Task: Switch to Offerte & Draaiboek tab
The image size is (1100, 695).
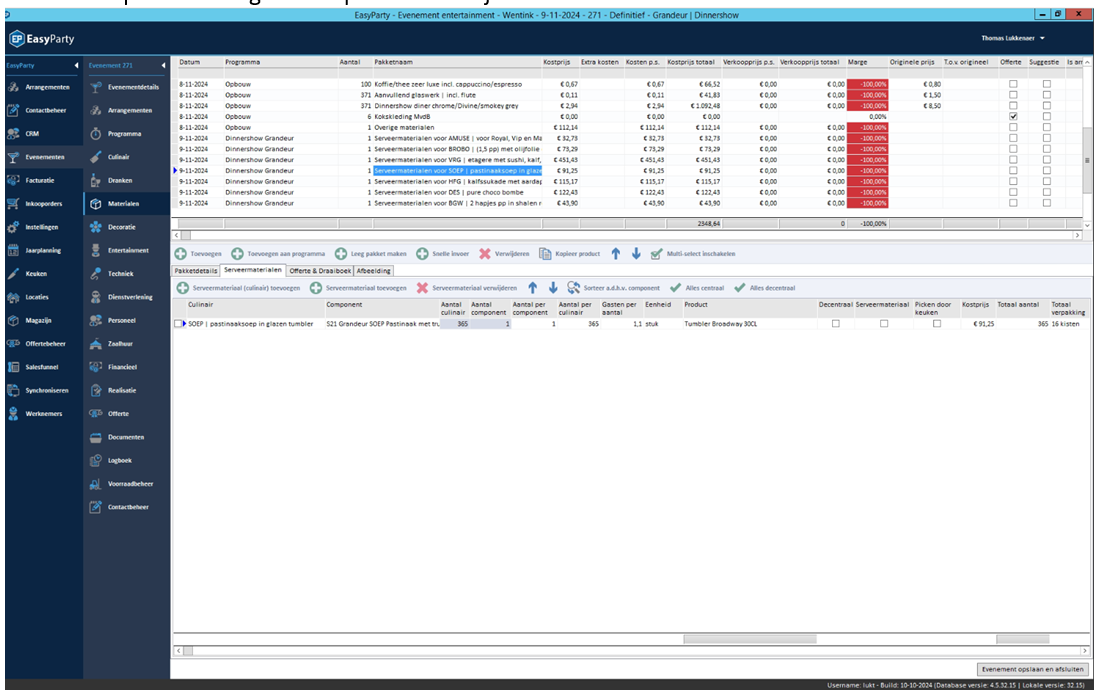Action: [320, 271]
